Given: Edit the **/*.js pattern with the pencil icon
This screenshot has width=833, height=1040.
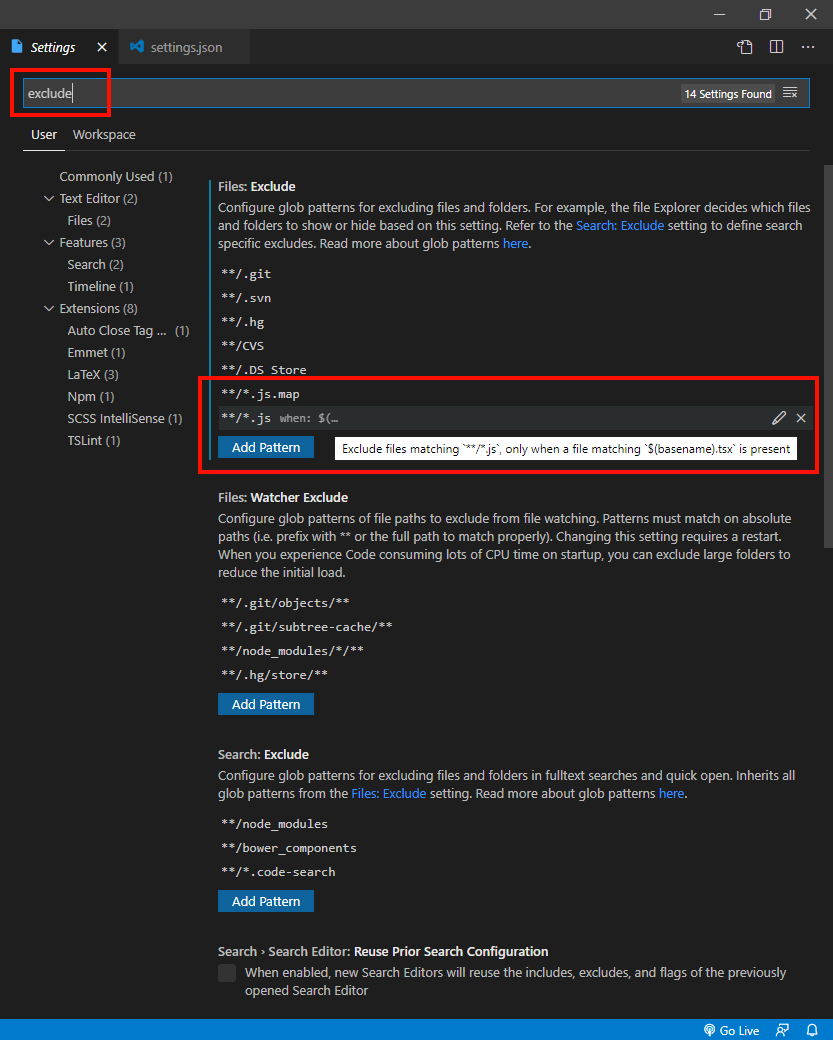Looking at the screenshot, I should pyautogui.click(x=779, y=418).
